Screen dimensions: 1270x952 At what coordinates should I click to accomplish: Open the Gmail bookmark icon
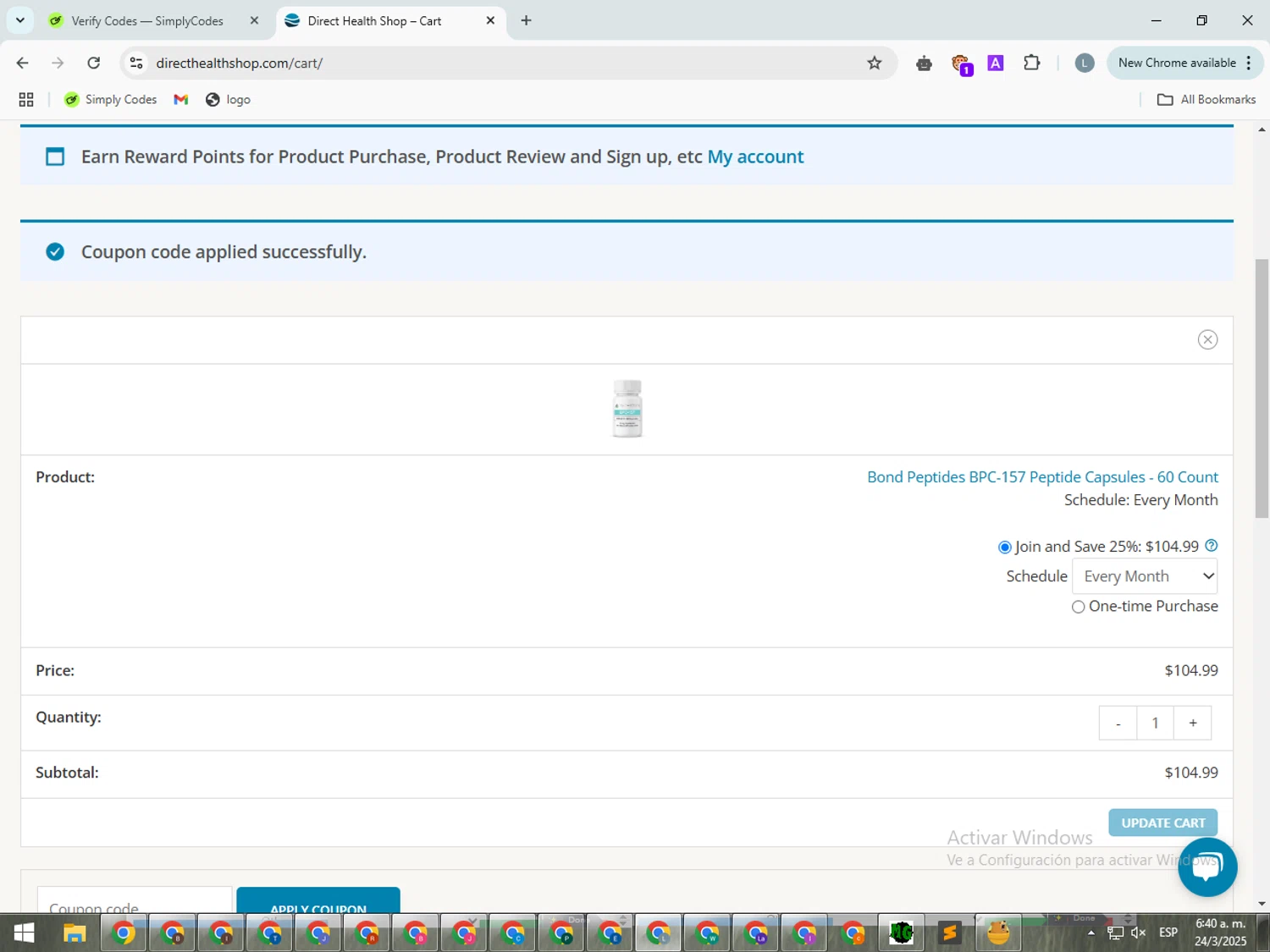(180, 100)
